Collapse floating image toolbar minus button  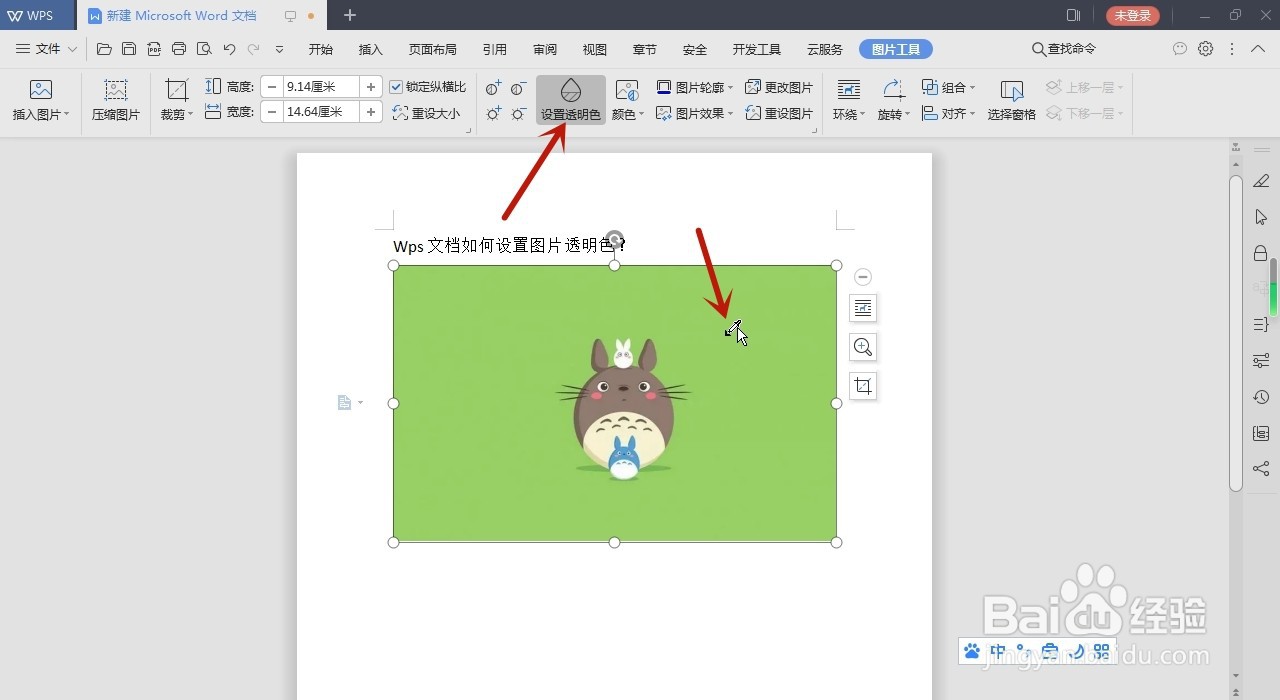863,277
